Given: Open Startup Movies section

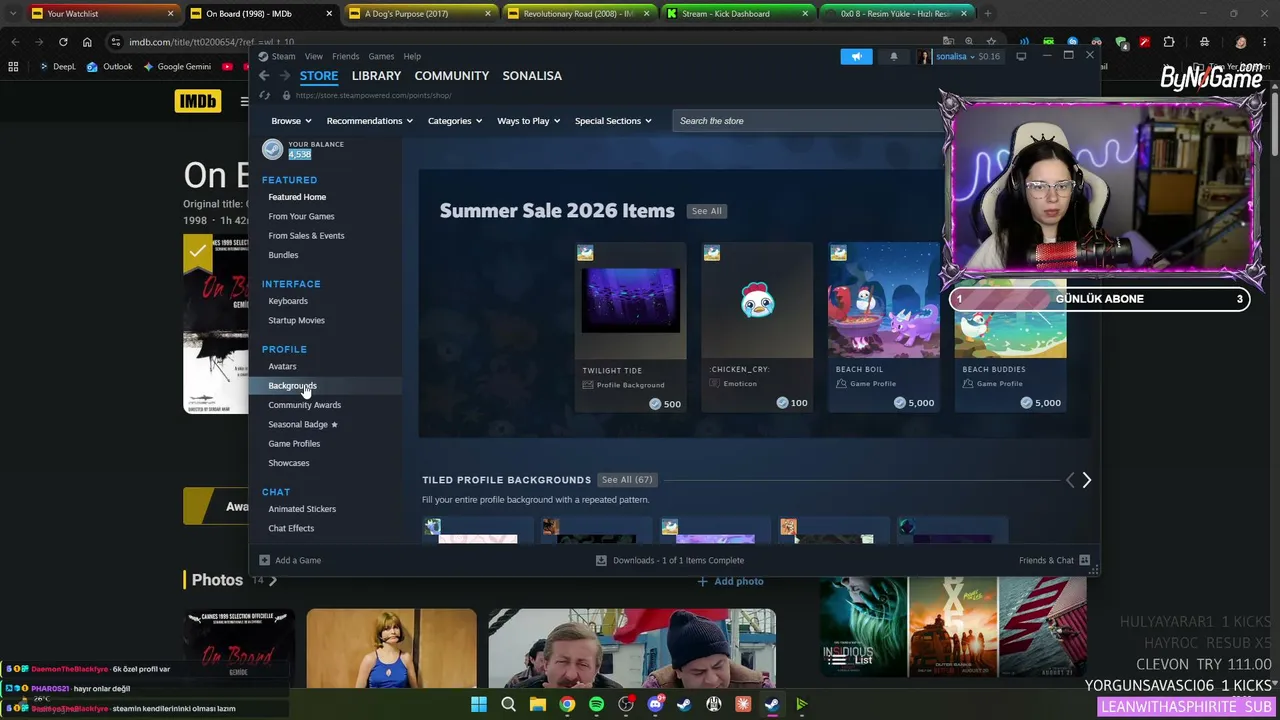Looking at the screenshot, I should click(x=296, y=320).
